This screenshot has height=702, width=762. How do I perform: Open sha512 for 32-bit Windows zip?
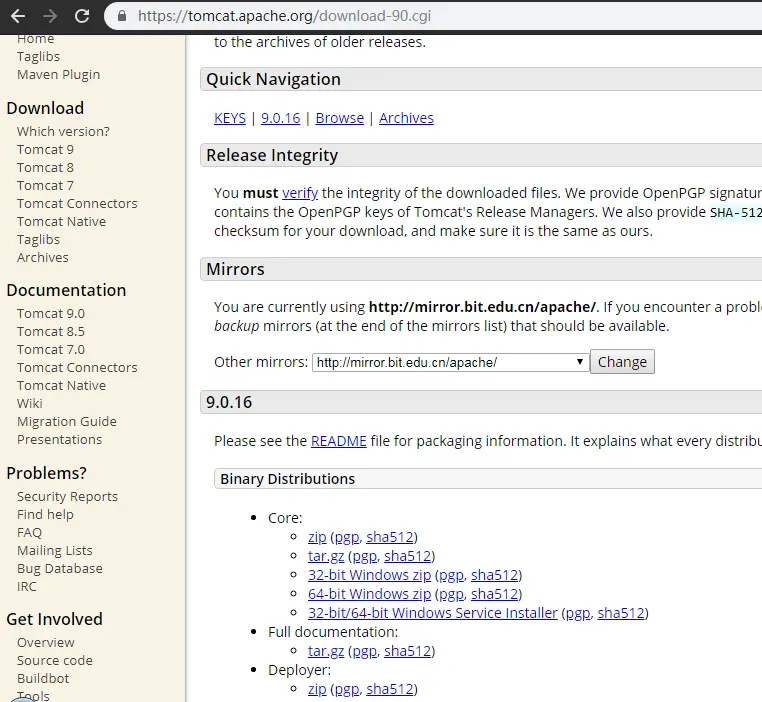pos(495,575)
